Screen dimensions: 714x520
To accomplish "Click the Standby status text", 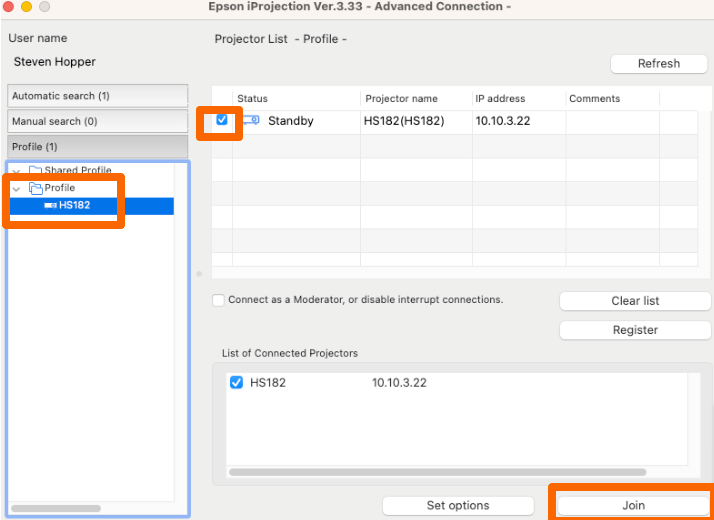I will 291,121.
